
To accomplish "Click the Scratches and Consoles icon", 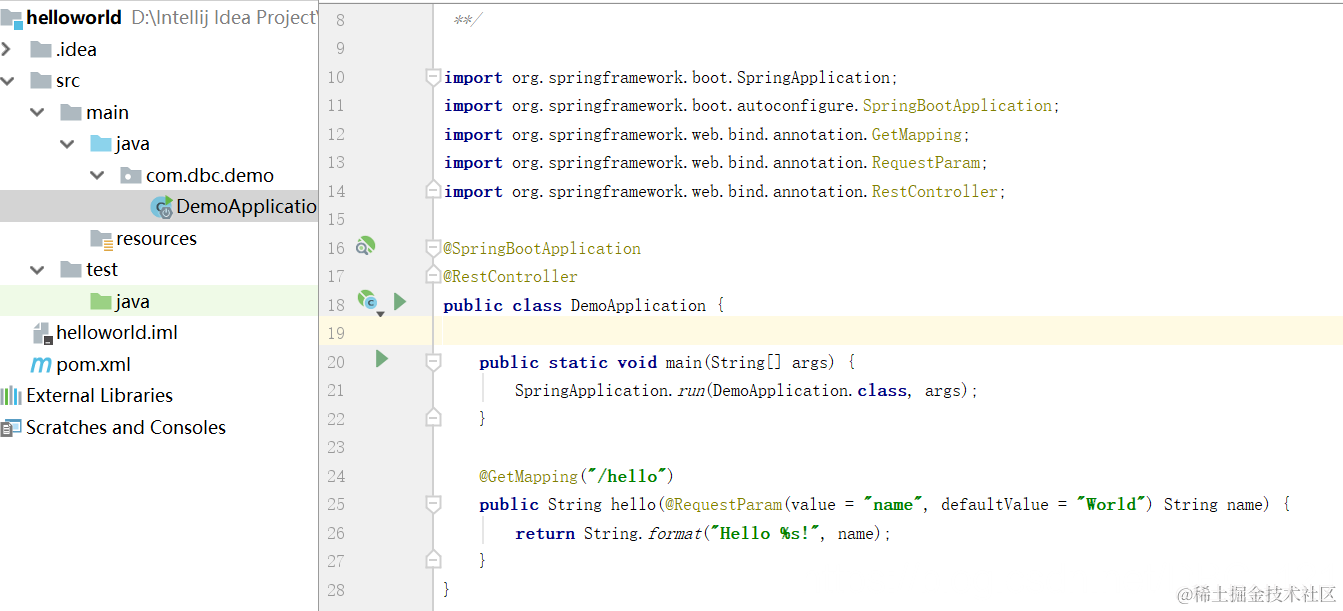I will click(x=11, y=428).
